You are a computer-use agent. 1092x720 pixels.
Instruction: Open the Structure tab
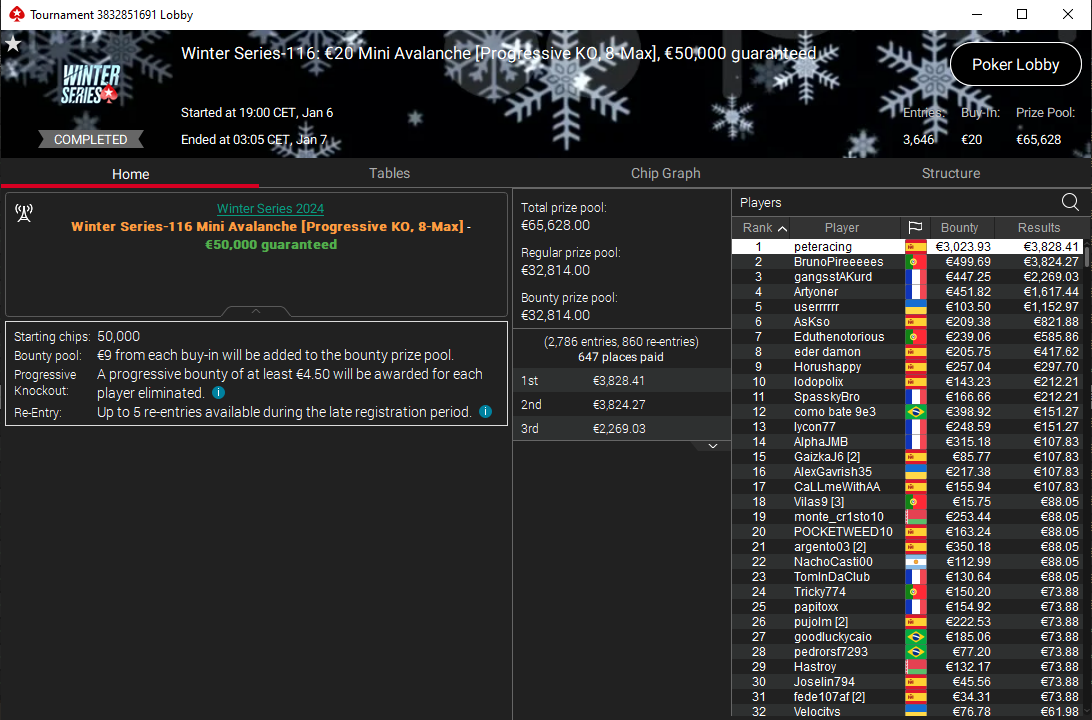pos(951,173)
